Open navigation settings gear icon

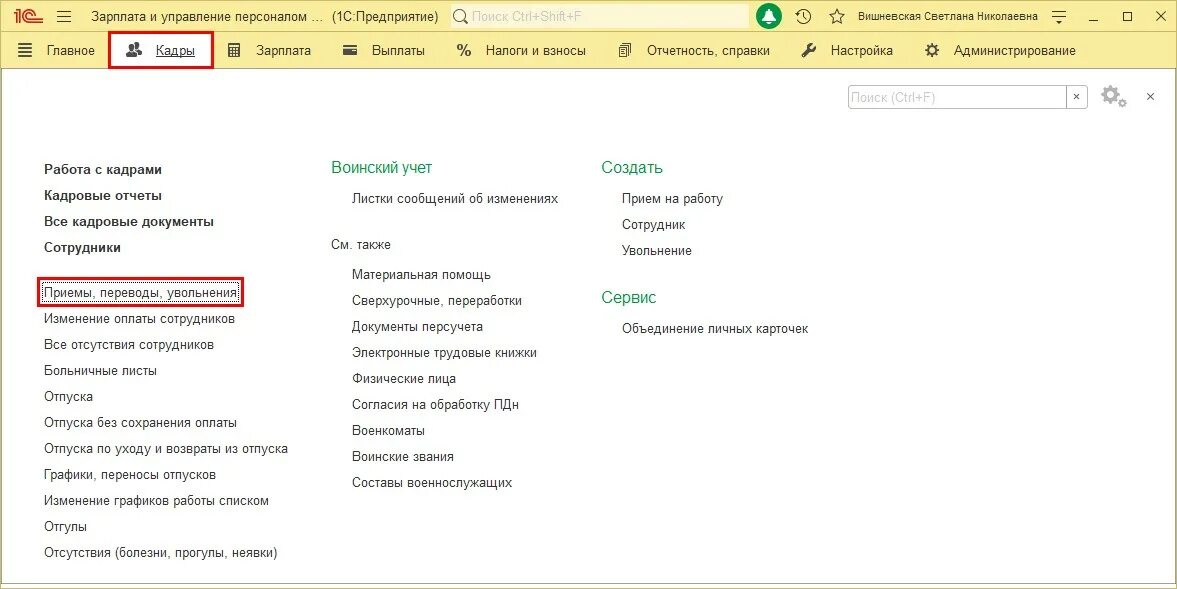(x=1113, y=97)
